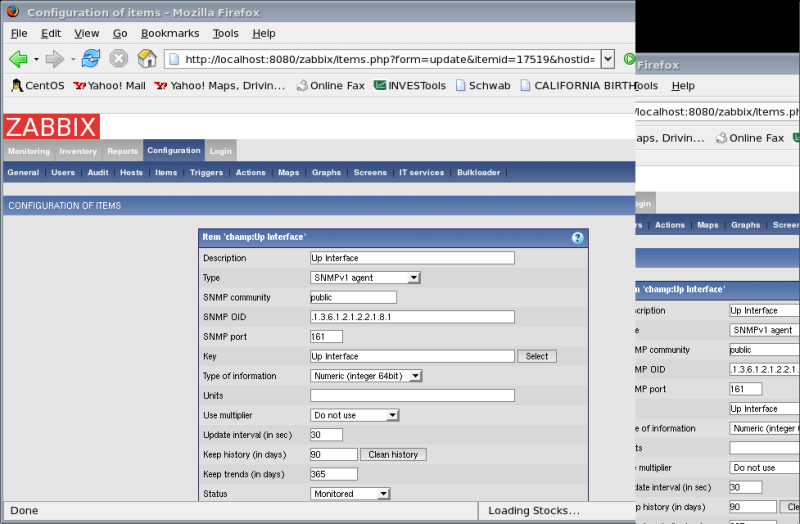Click the browser Back arrow button
800x524 pixels.
(x=18, y=59)
